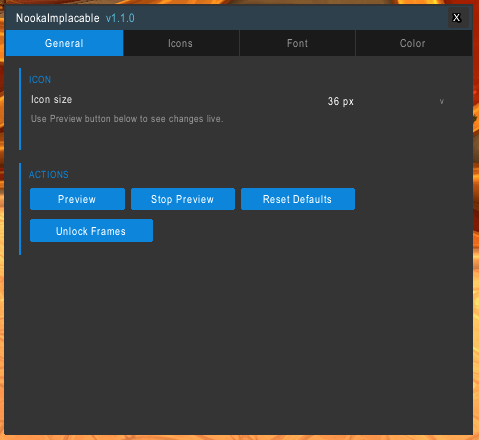Image resolution: width=479 pixels, height=440 pixels.
Task: Click the Use Preview button hint text
Action: click(127, 119)
